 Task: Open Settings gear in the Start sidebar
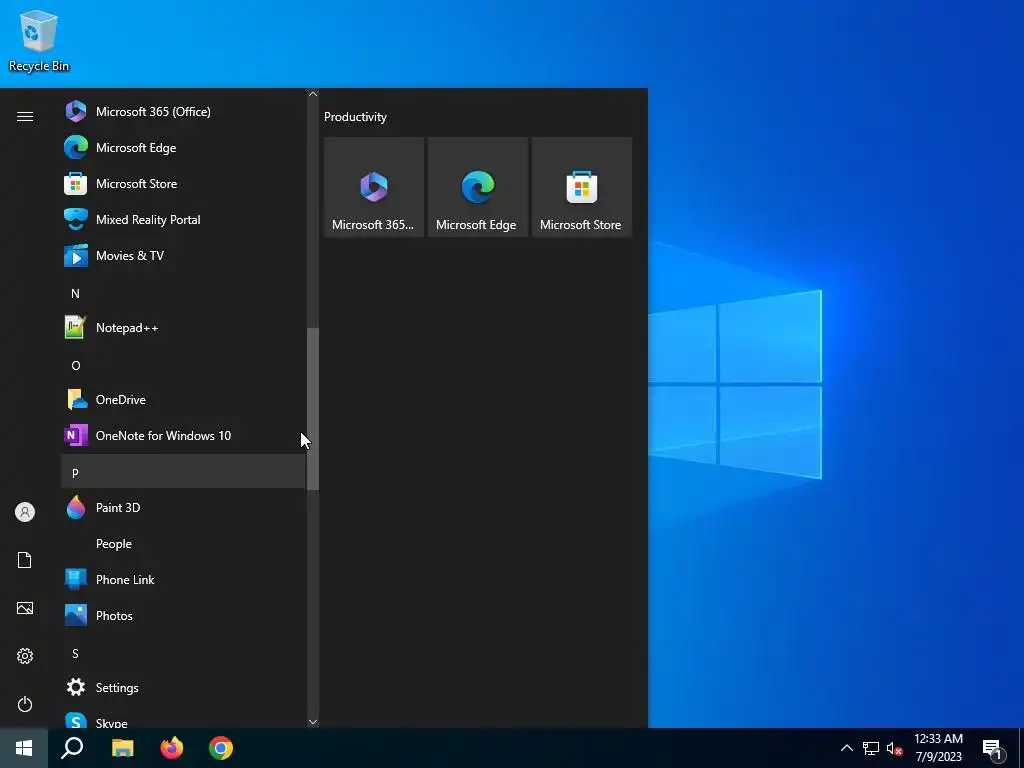pyautogui.click(x=25, y=656)
